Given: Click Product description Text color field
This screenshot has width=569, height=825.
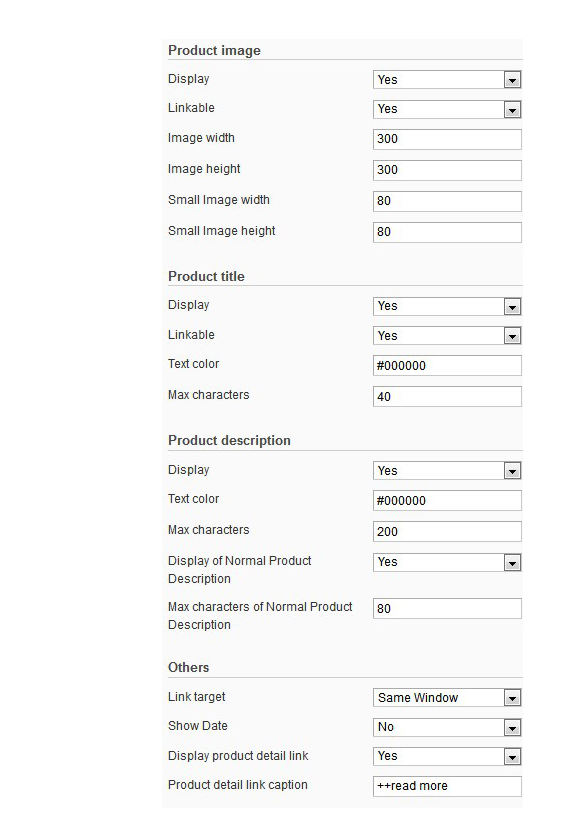Looking at the screenshot, I should click(447, 500).
